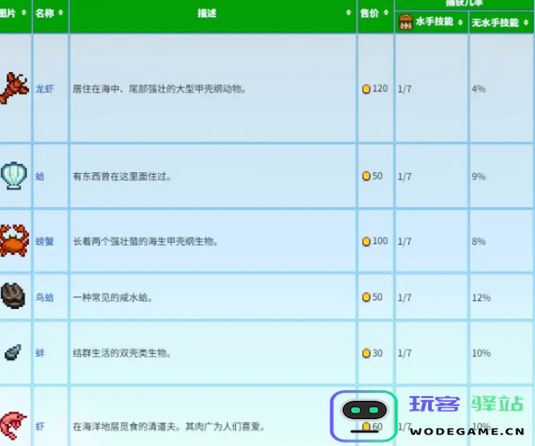Sort by 无水手技能 column arrows

click(526, 23)
